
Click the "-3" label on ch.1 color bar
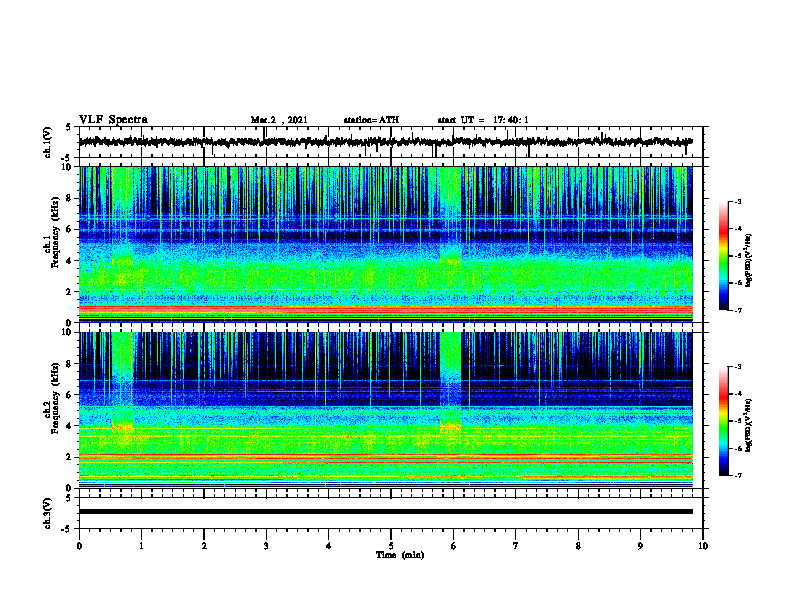(738, 201)
